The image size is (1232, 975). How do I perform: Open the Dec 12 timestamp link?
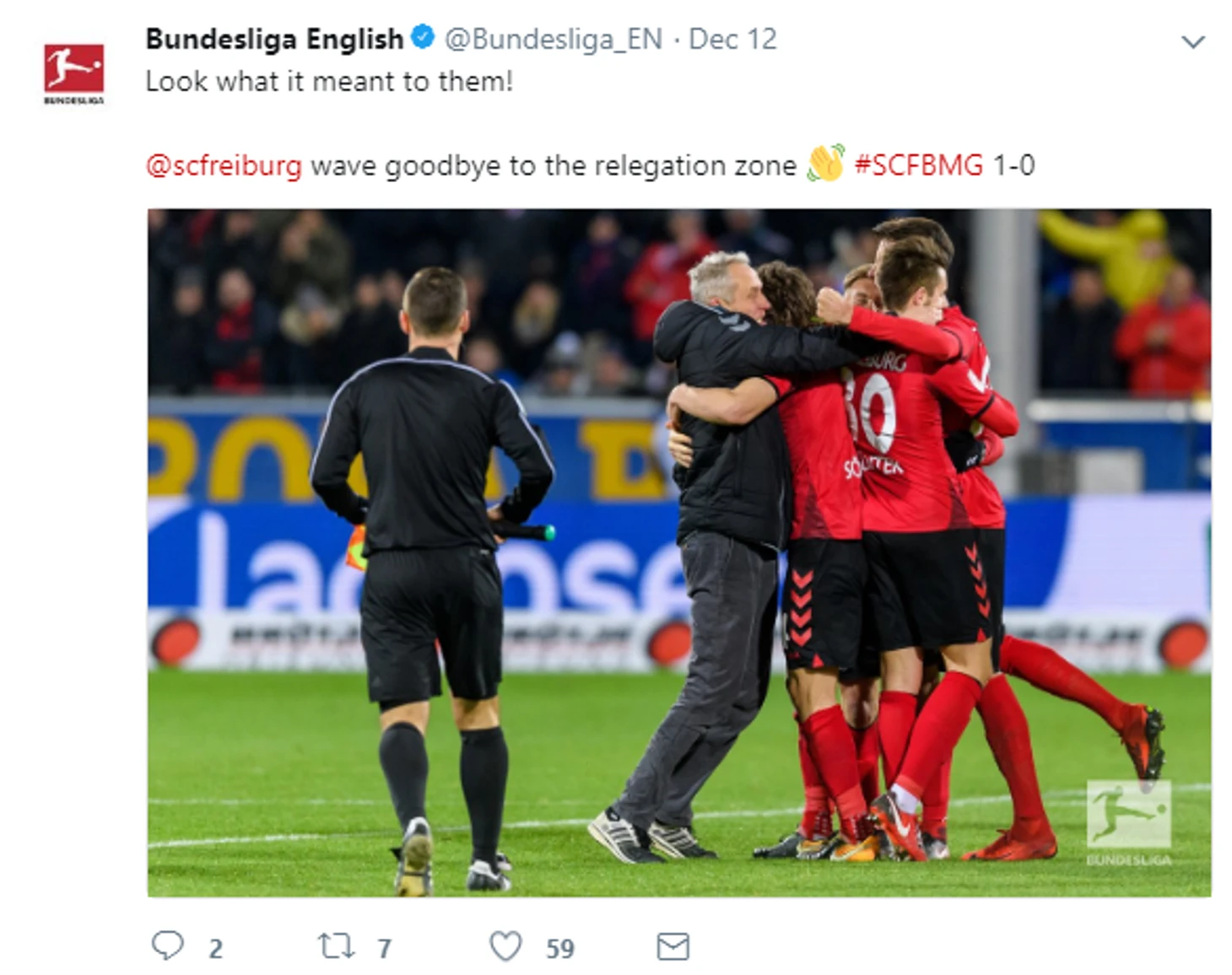pyautogui.click(x=732, y=39)
